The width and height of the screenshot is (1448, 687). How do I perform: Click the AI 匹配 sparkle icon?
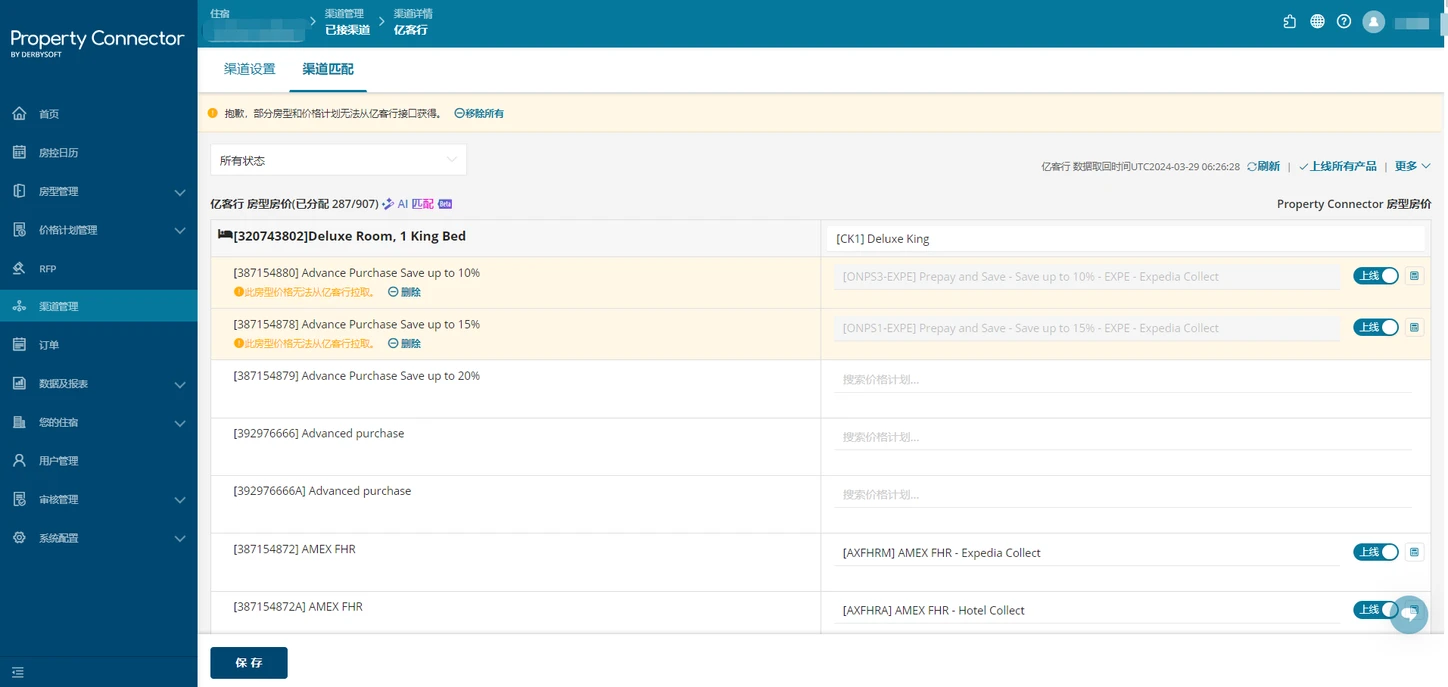point(388,204)
